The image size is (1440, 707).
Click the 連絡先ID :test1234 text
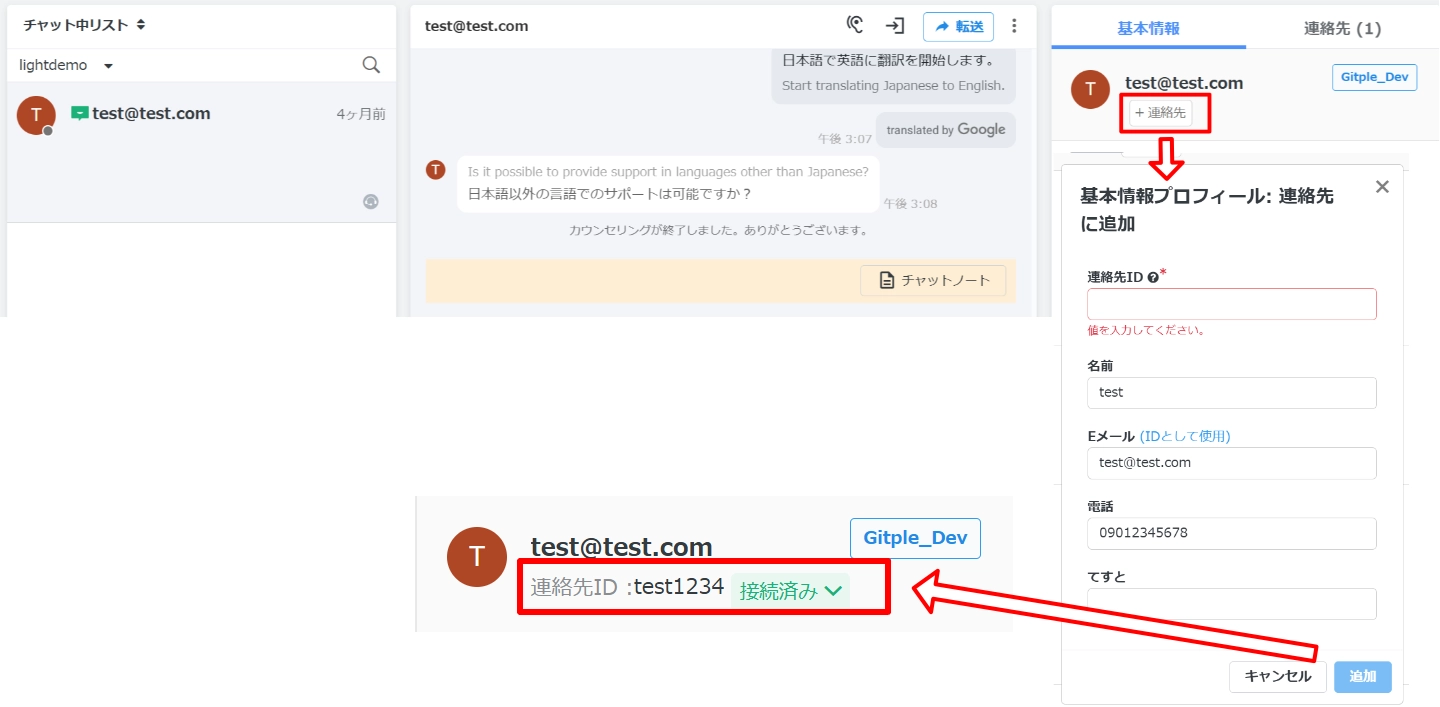[627, 588]
